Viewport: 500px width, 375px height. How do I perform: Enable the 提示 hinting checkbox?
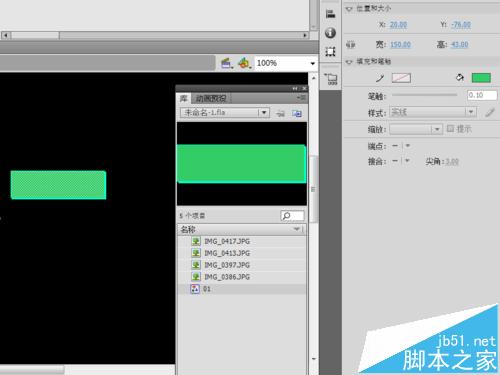tap(450, 128)
